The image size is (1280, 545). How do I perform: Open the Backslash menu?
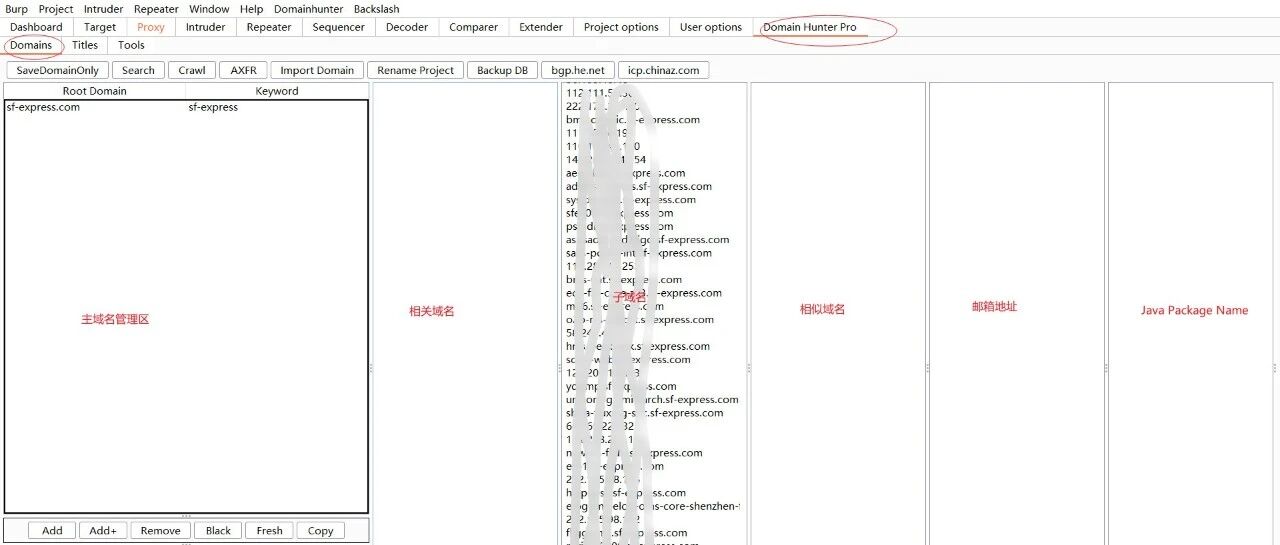tap(376, 9)
